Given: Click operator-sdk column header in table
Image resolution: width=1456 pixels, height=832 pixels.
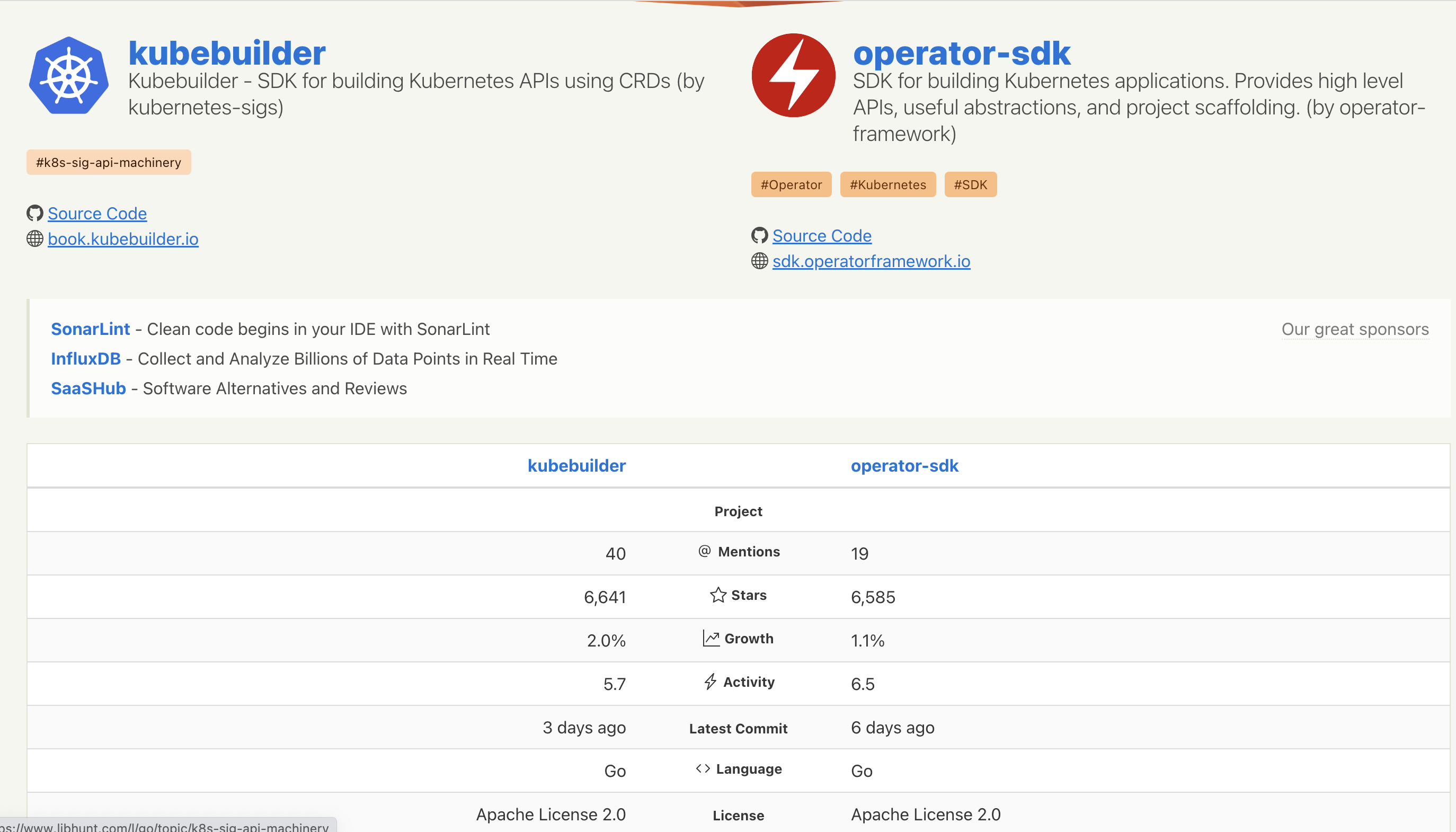Looking at the screenshot, I should click(904, 466).
